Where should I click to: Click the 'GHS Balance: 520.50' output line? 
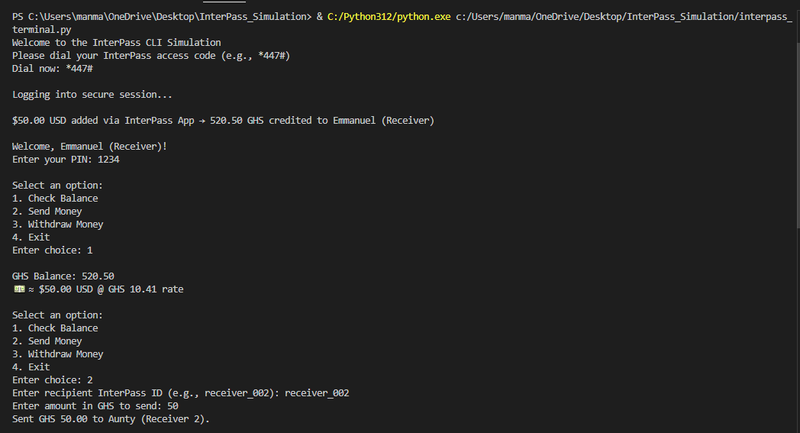point(63,276)
